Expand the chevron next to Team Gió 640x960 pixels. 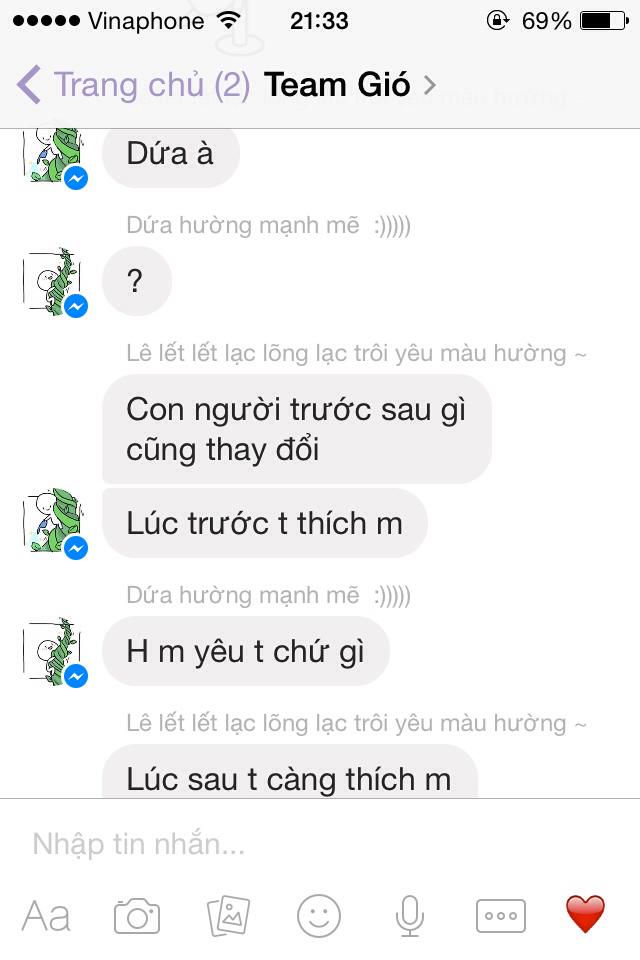430,84
